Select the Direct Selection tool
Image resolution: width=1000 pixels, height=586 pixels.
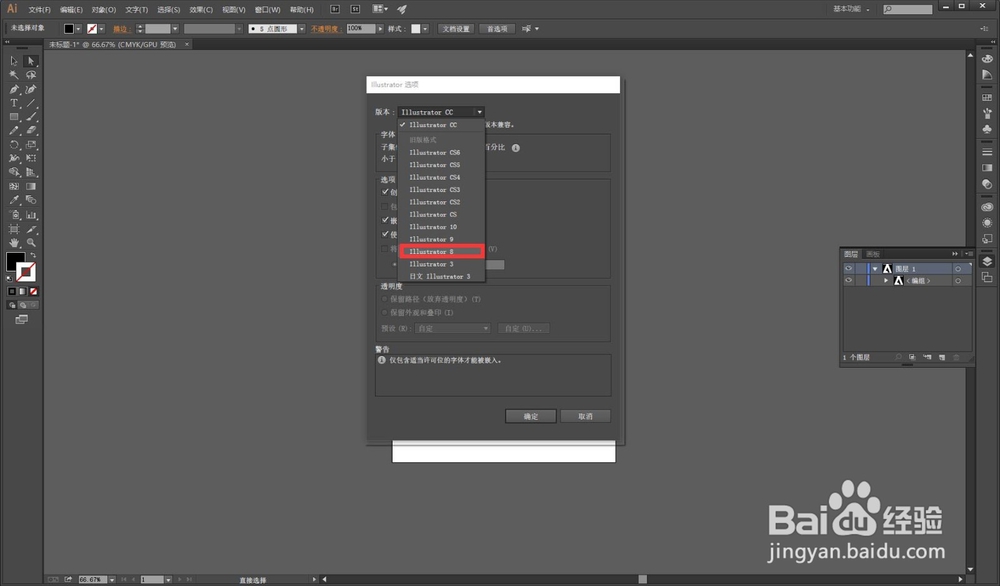(x=31, y=61)
